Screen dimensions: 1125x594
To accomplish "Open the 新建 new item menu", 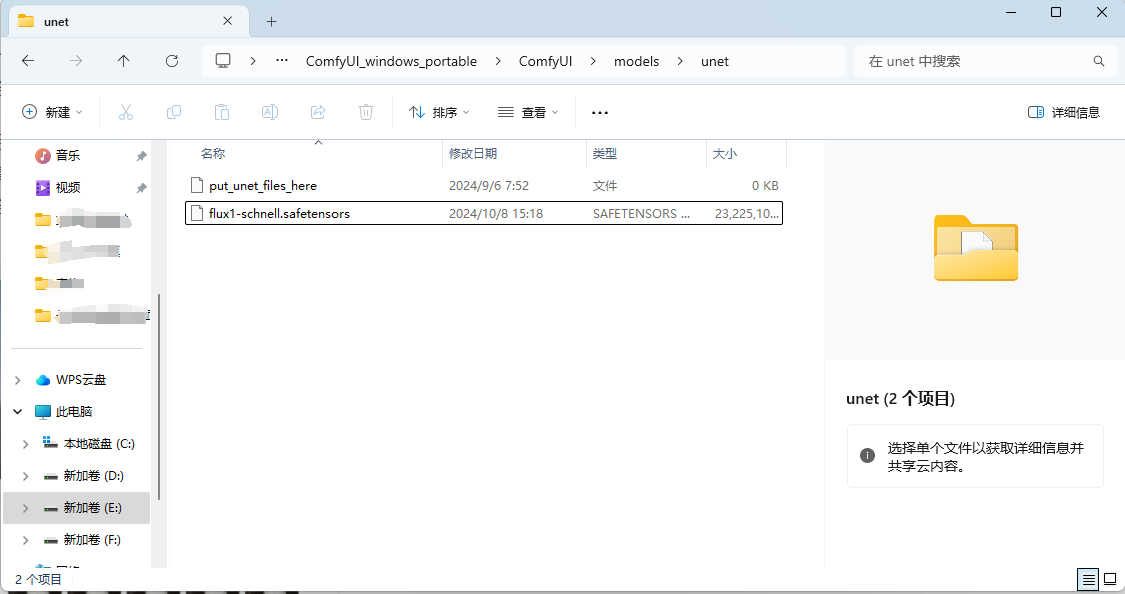I will click(x=52, y=112).
